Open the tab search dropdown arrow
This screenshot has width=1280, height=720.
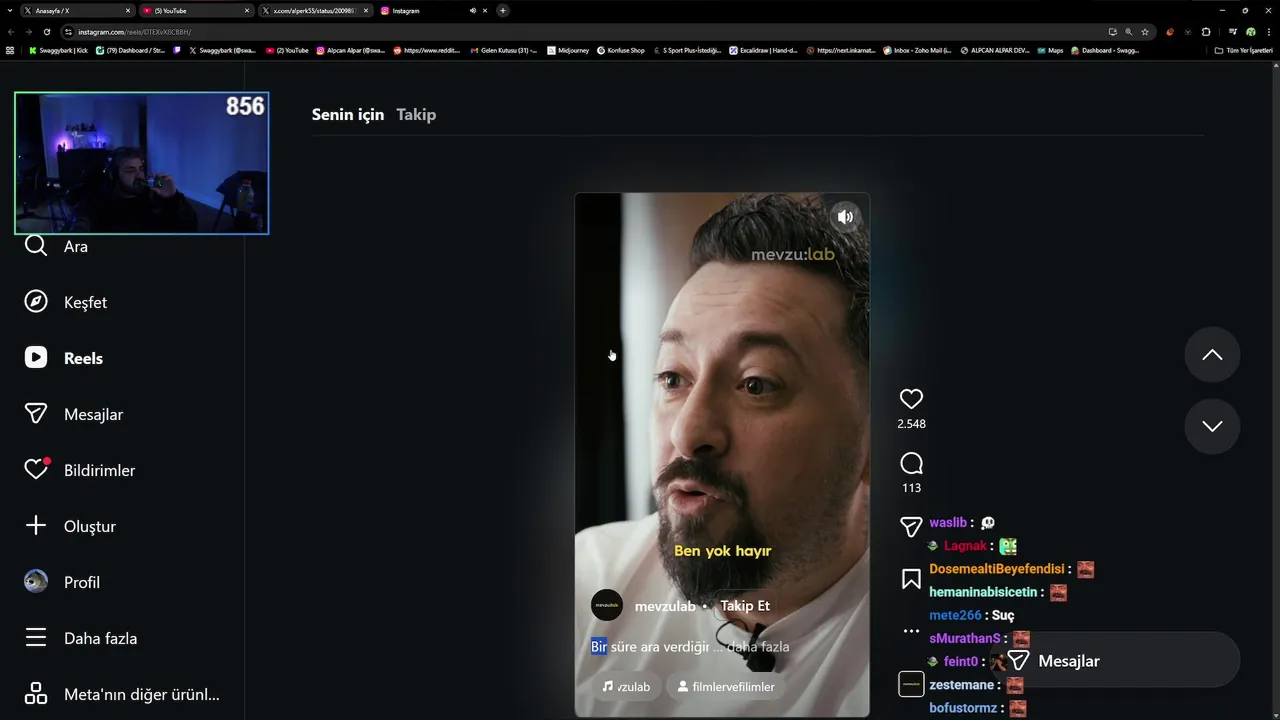[x=8, y=10]
